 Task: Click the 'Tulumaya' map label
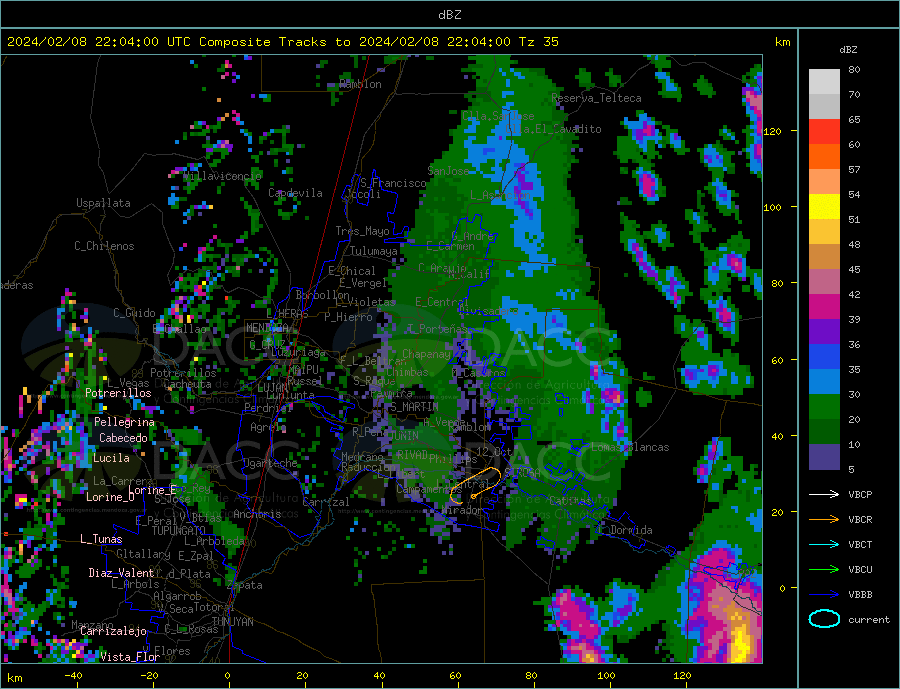tap(373, 251)
